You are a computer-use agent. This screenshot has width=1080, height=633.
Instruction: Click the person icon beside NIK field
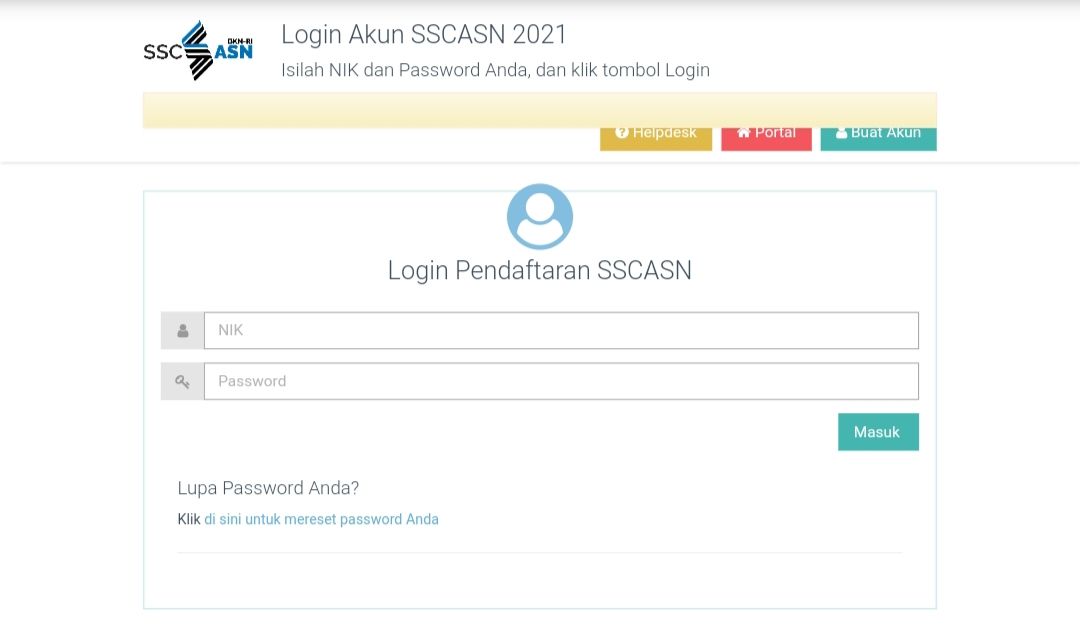[x=183, y=331]
